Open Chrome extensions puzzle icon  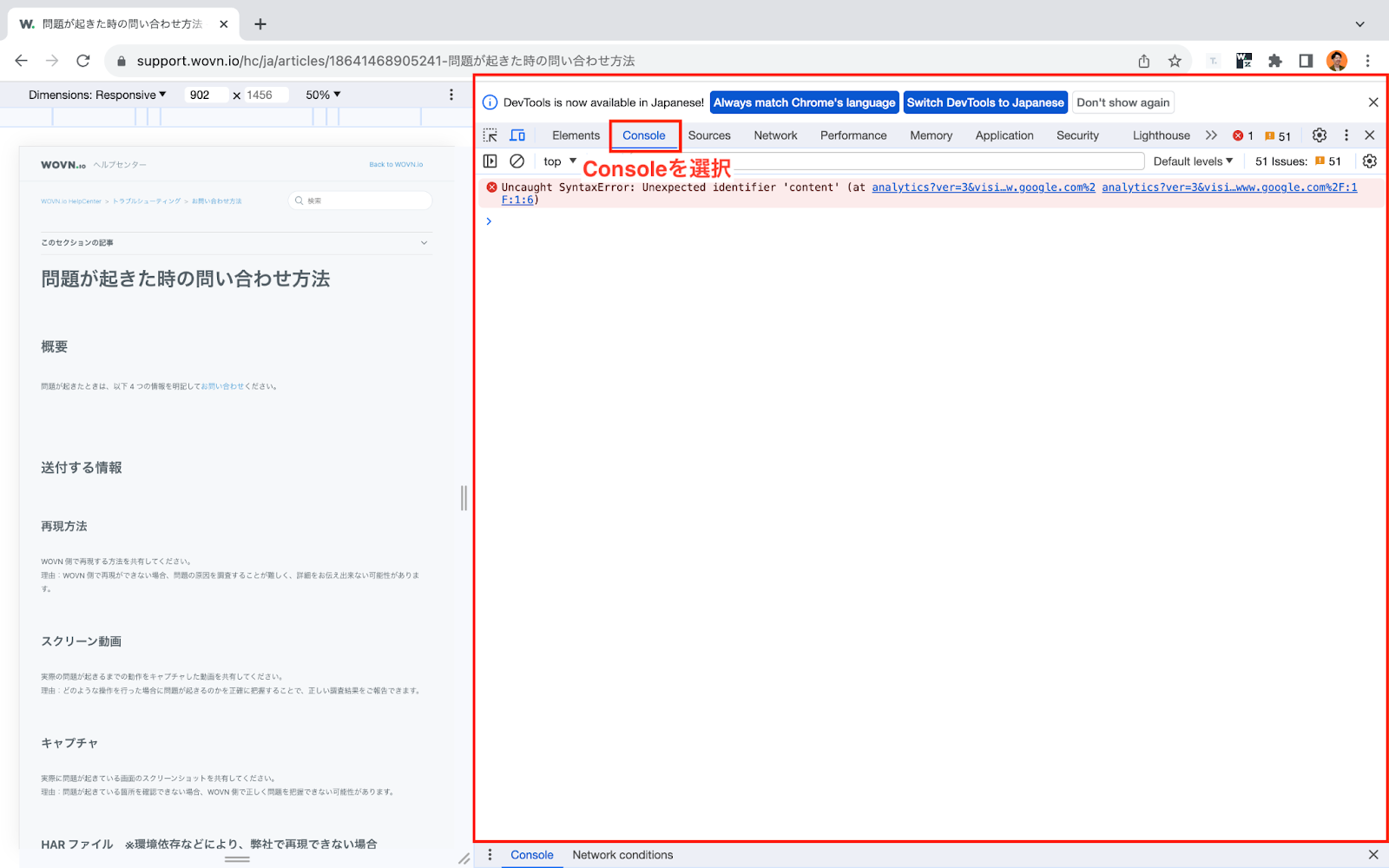pyautogui.click(x=1275, y=61)
